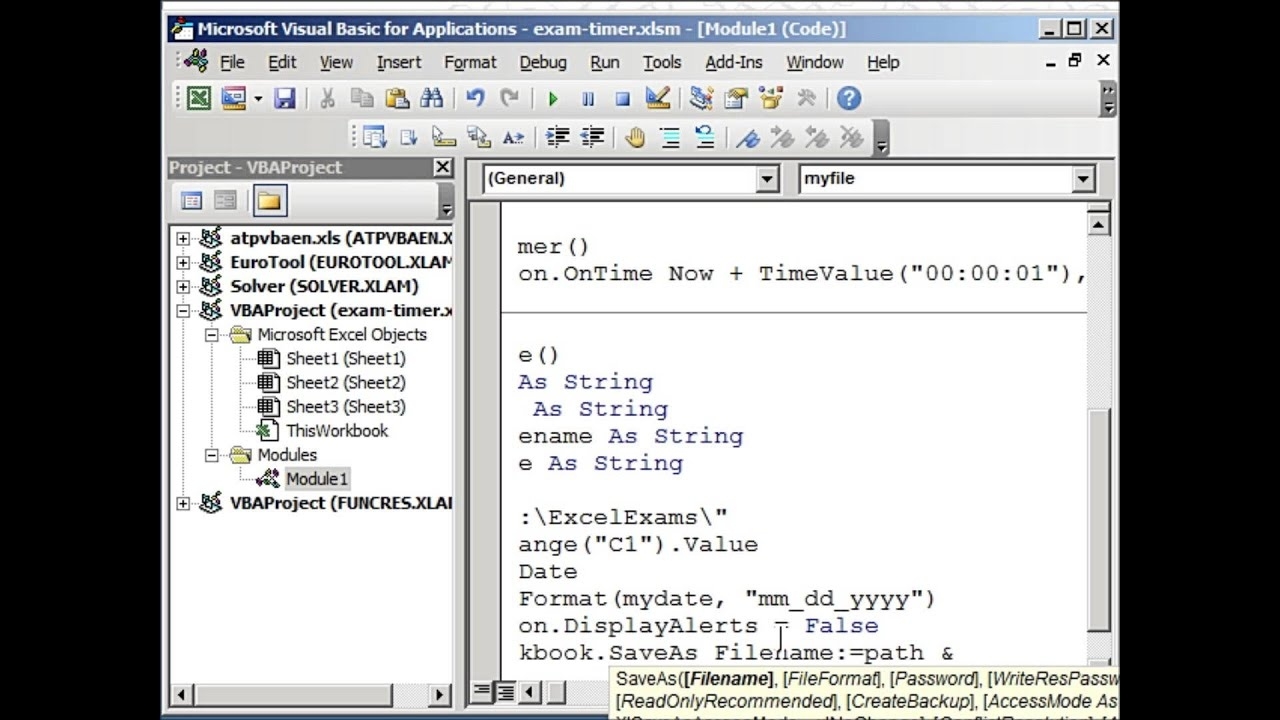
Task: Collapse the VBAProject (exam-timer) node
Action: (183, 310)
